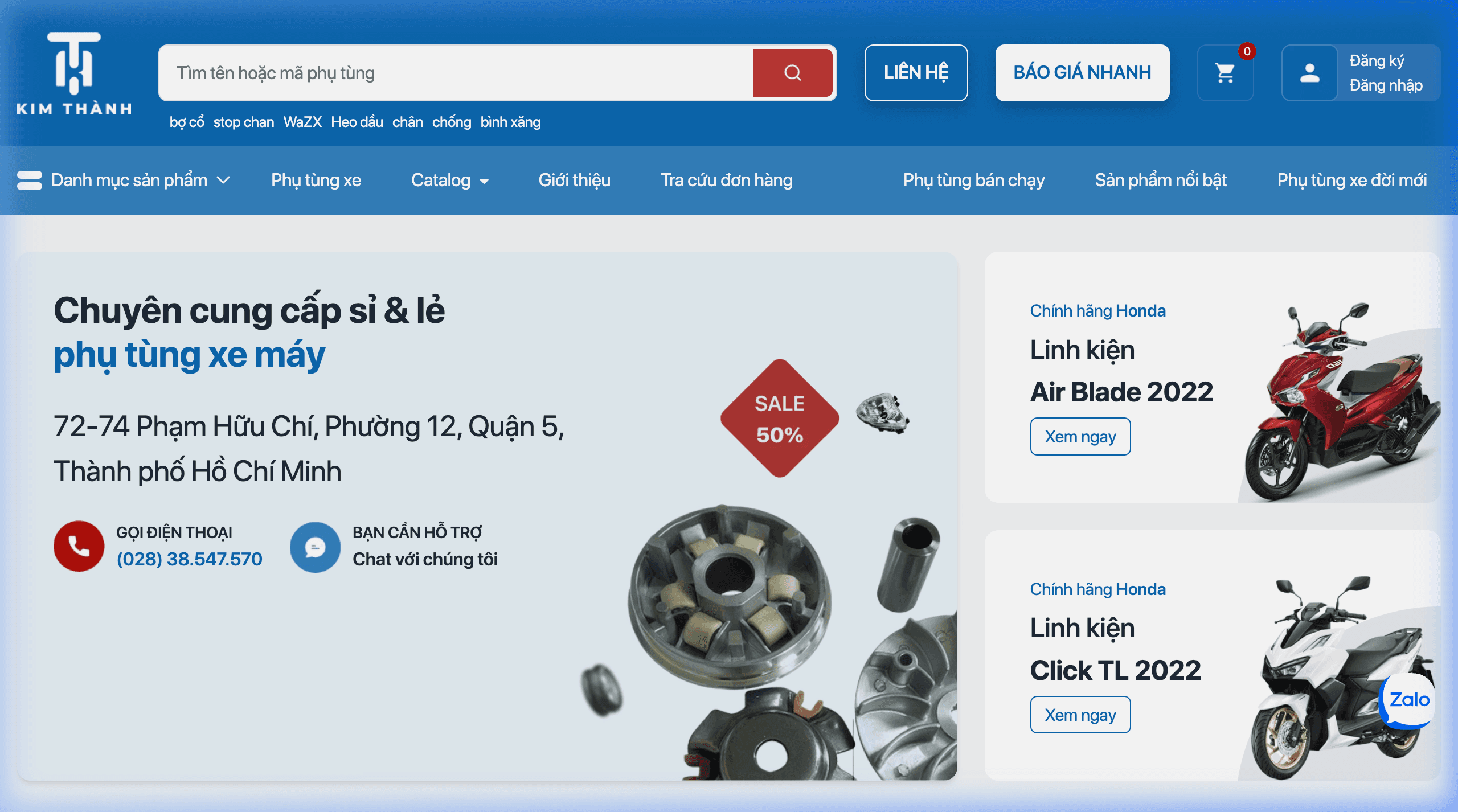Image resolution: width=1458 pixels, height=812 pixels.
Task: Click the bình xăng search suggestion
Action: [x=510, y=122]
